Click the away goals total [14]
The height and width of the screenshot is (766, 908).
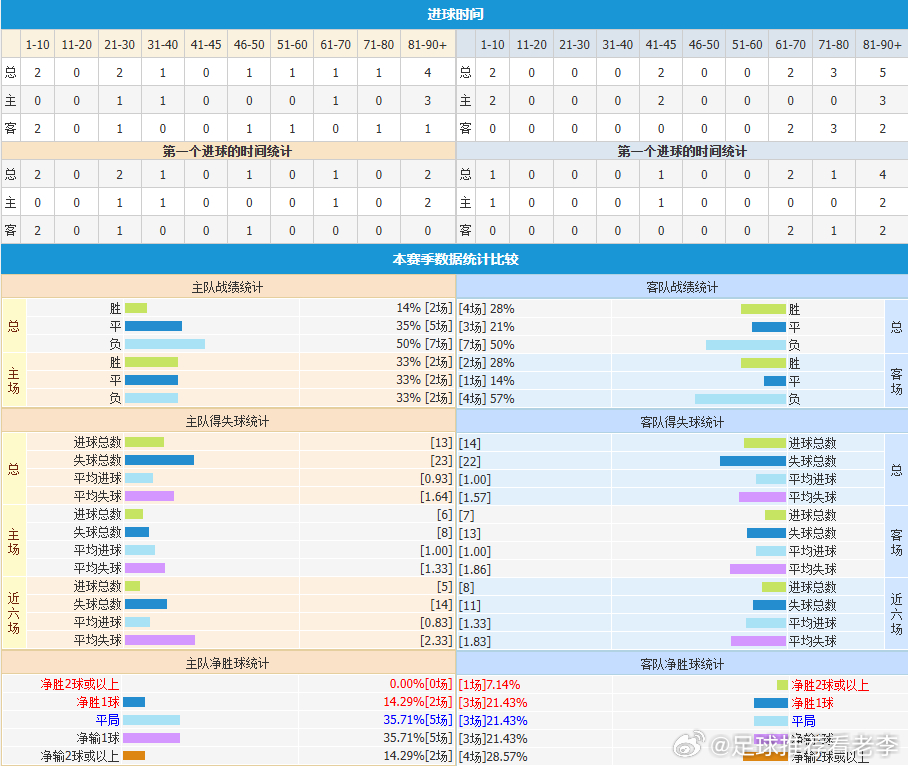click(470, 443)
